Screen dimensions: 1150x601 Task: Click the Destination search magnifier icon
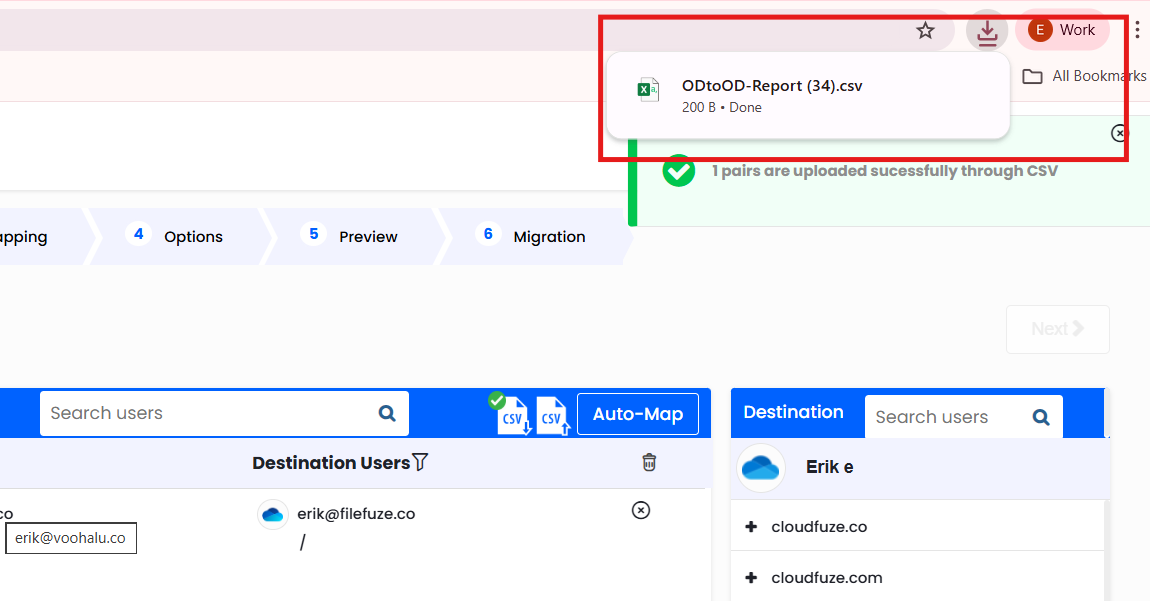[x=1041, y=417]
